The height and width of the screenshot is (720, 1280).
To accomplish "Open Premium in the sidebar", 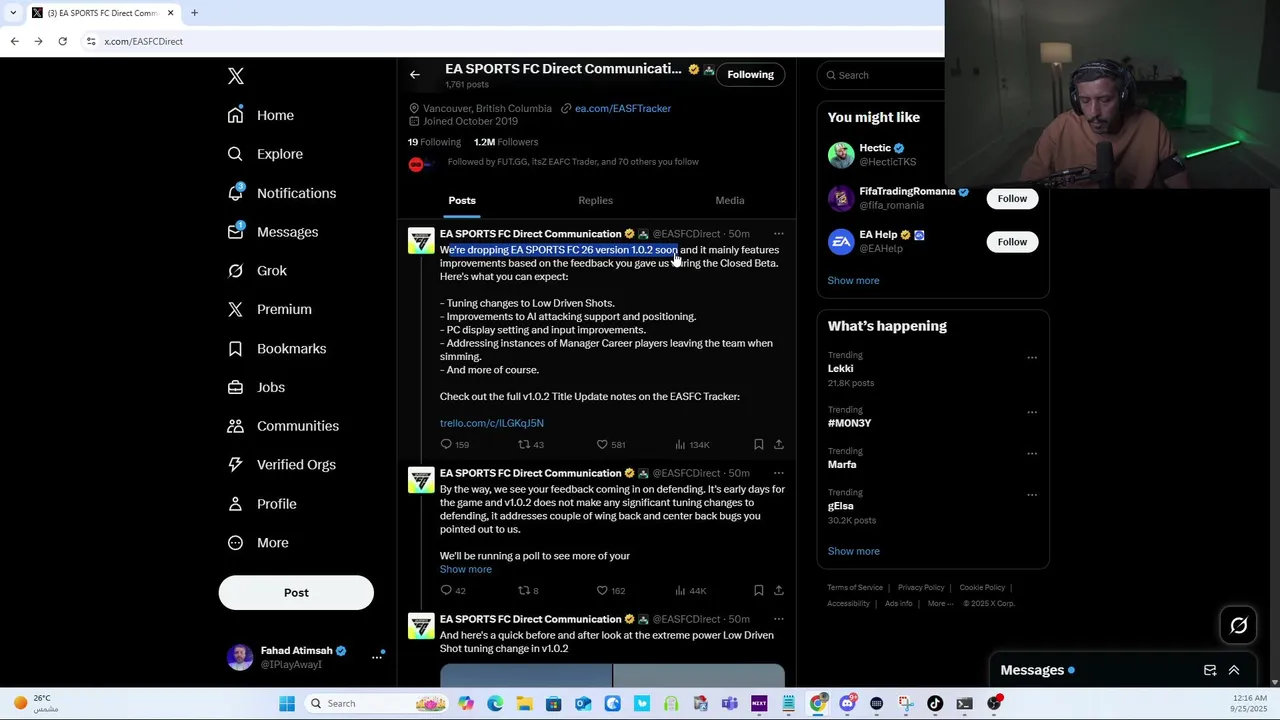I will point(269,309).
